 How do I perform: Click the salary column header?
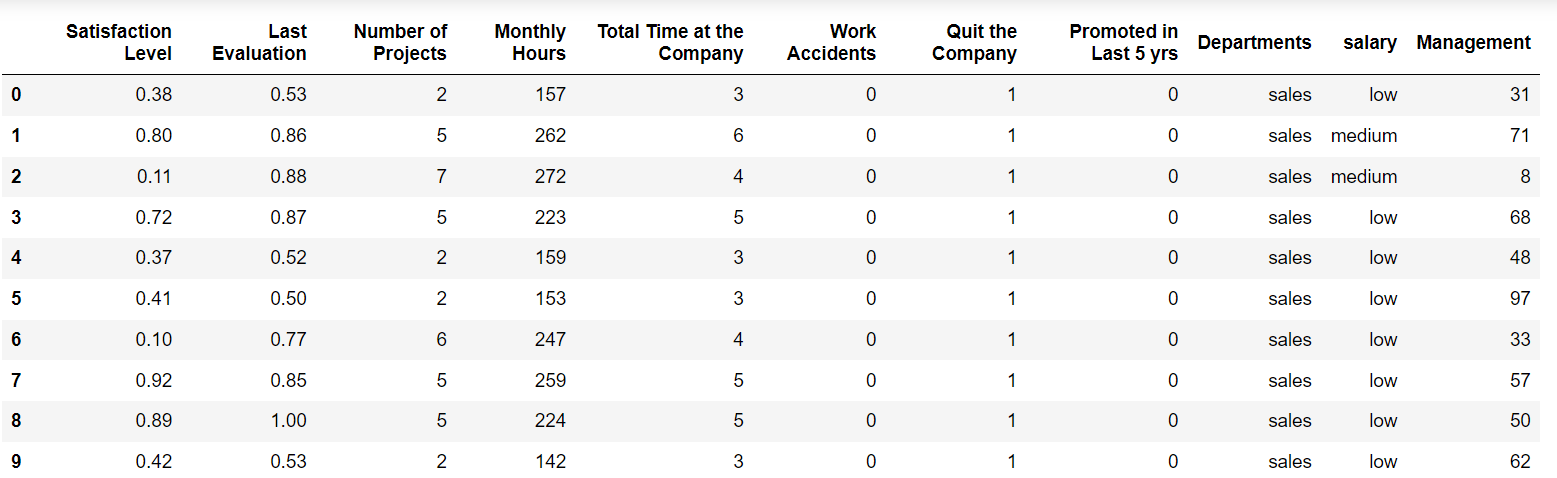(1370, 42)
